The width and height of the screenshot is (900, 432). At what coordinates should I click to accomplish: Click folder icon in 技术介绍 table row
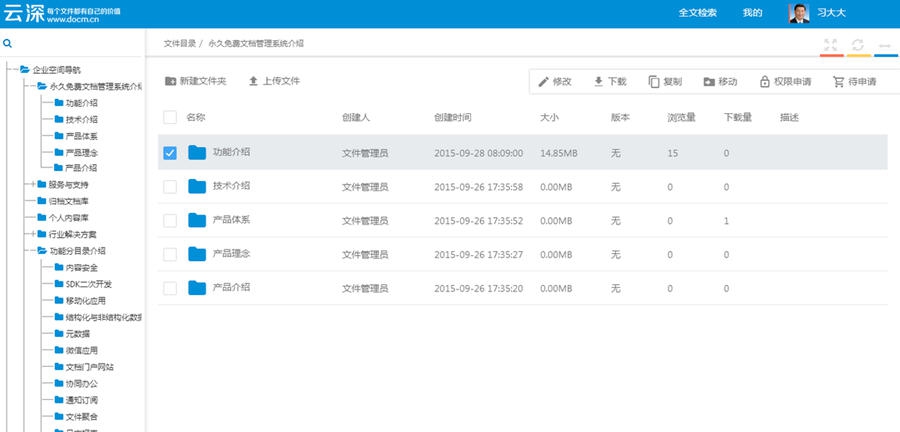(x=197, y=186)
